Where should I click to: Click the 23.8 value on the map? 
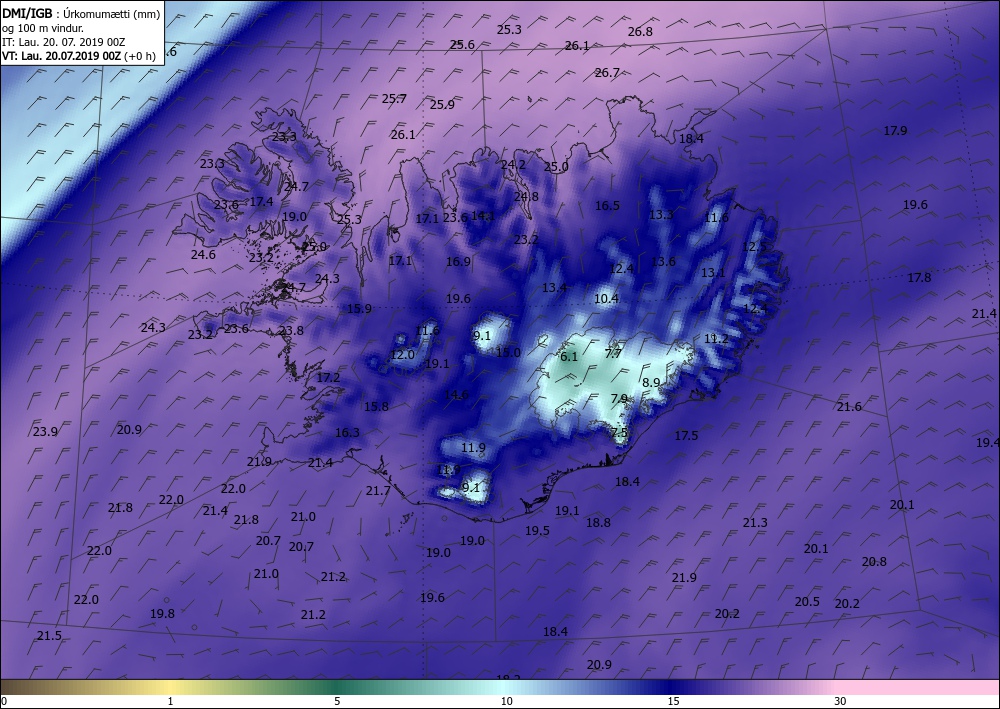[291, 330]
